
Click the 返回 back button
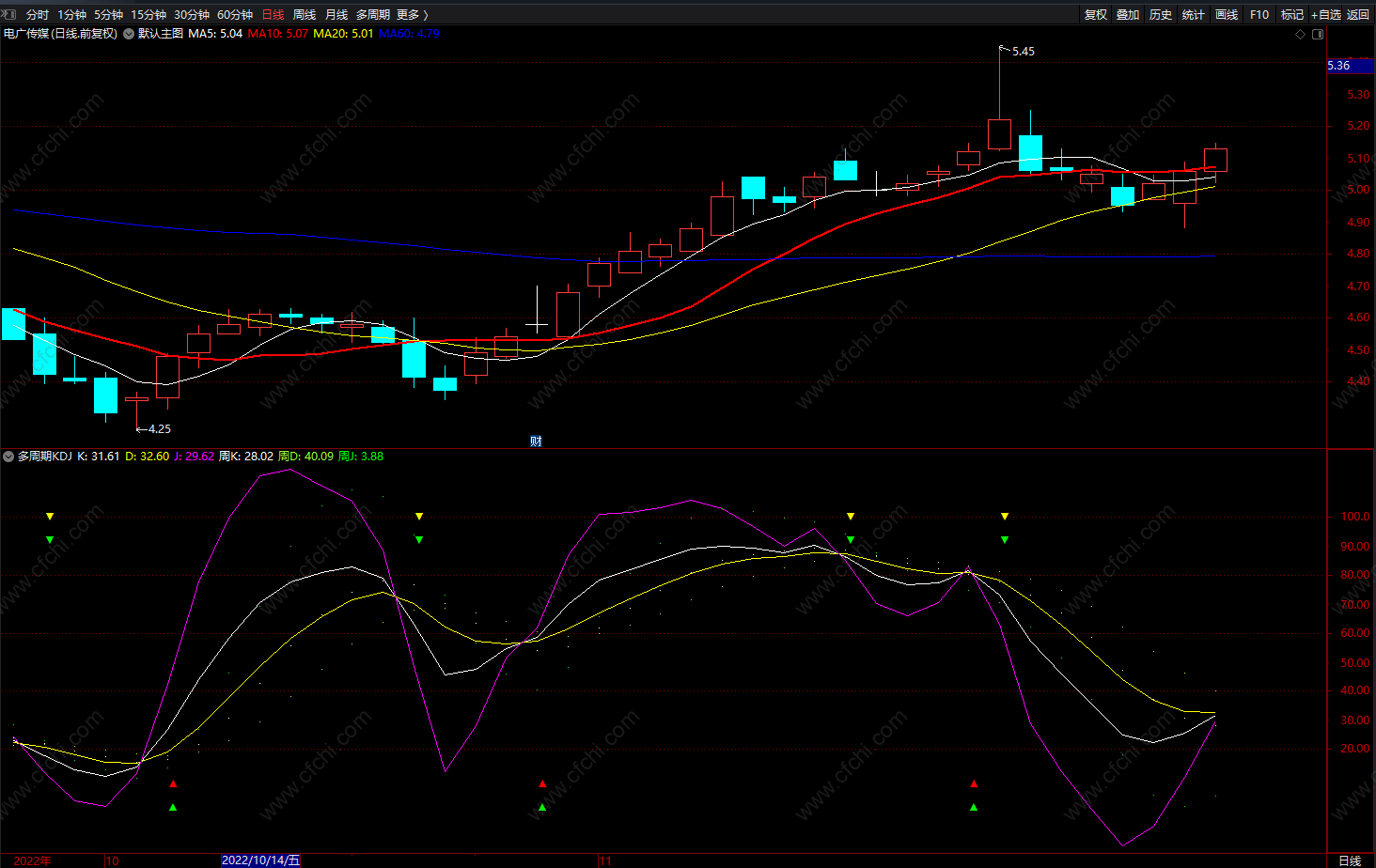(x=1358, y=15)
